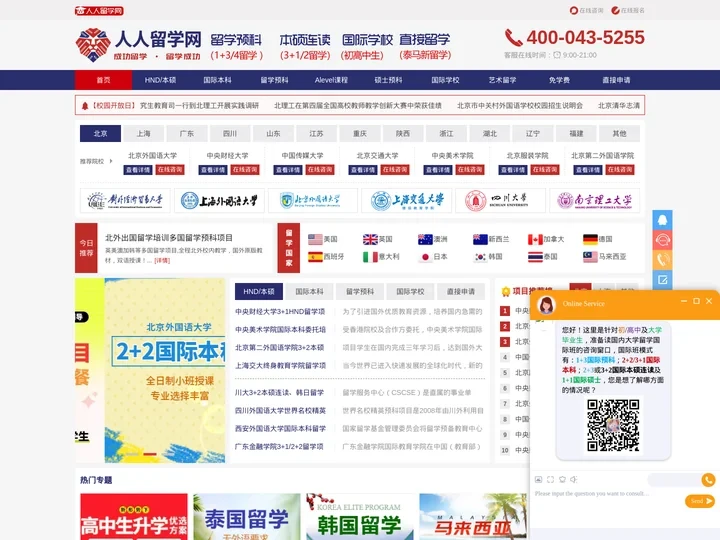
Task: Open HND/本硕 in the navigation bar
Action: 160,80
